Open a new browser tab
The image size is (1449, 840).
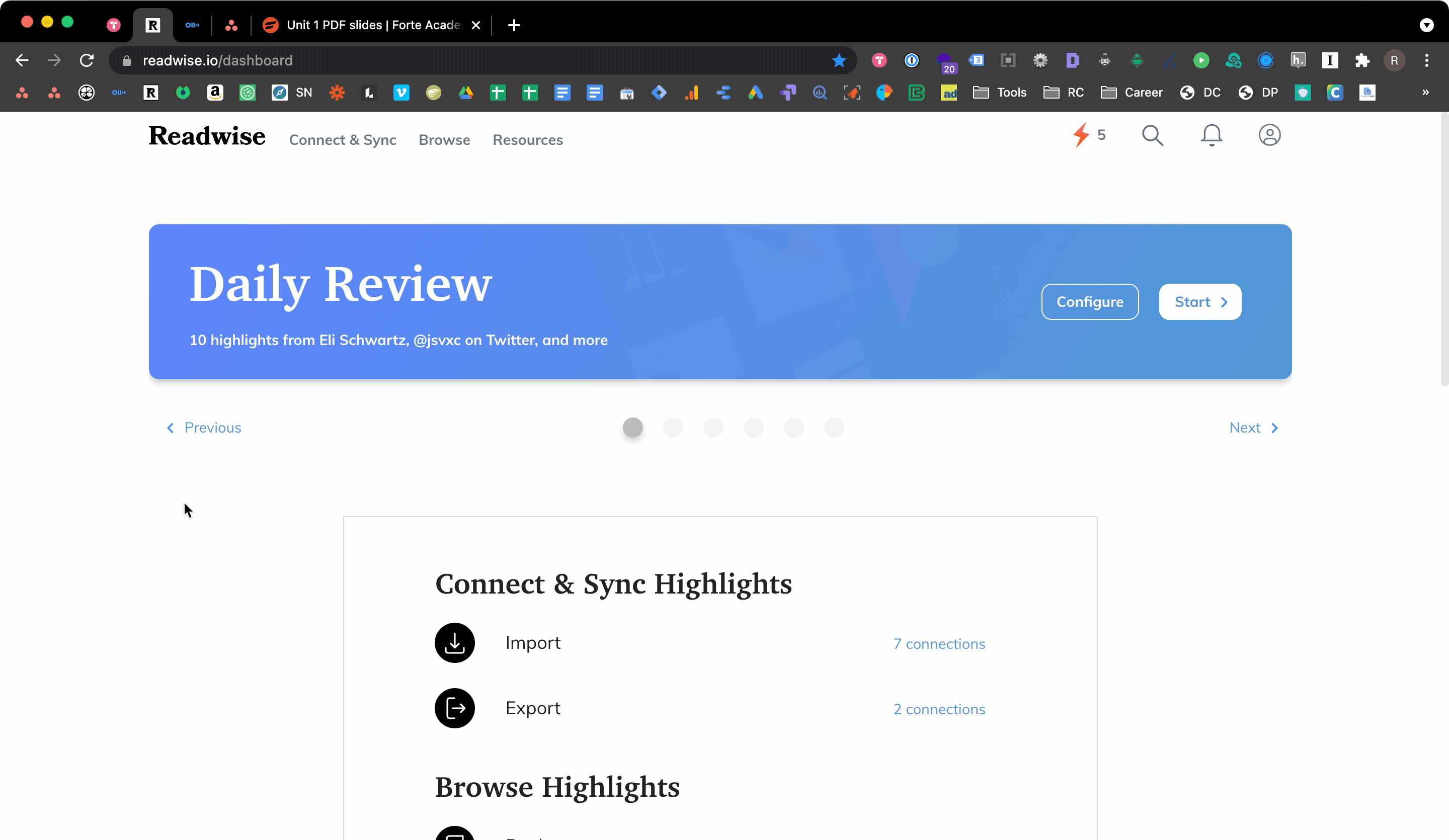pyautogui.click(x=514, y=25)
